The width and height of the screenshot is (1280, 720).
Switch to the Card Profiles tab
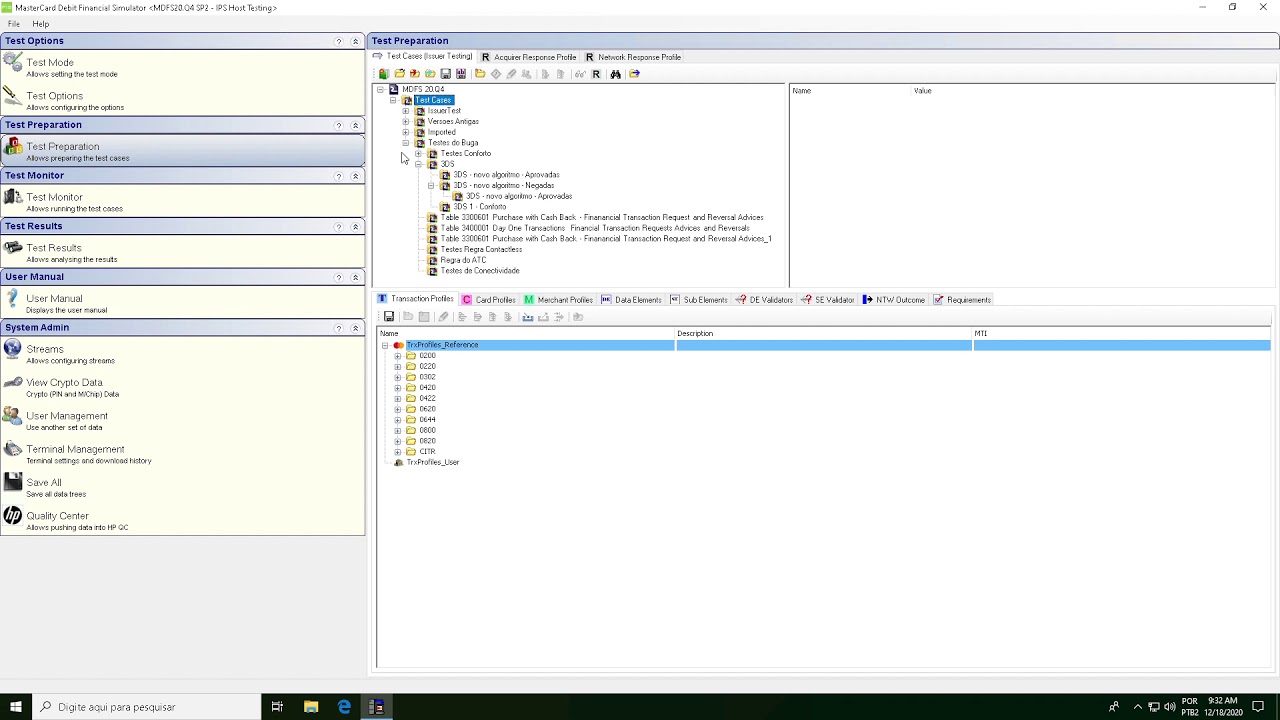click(x=489, y=300)
